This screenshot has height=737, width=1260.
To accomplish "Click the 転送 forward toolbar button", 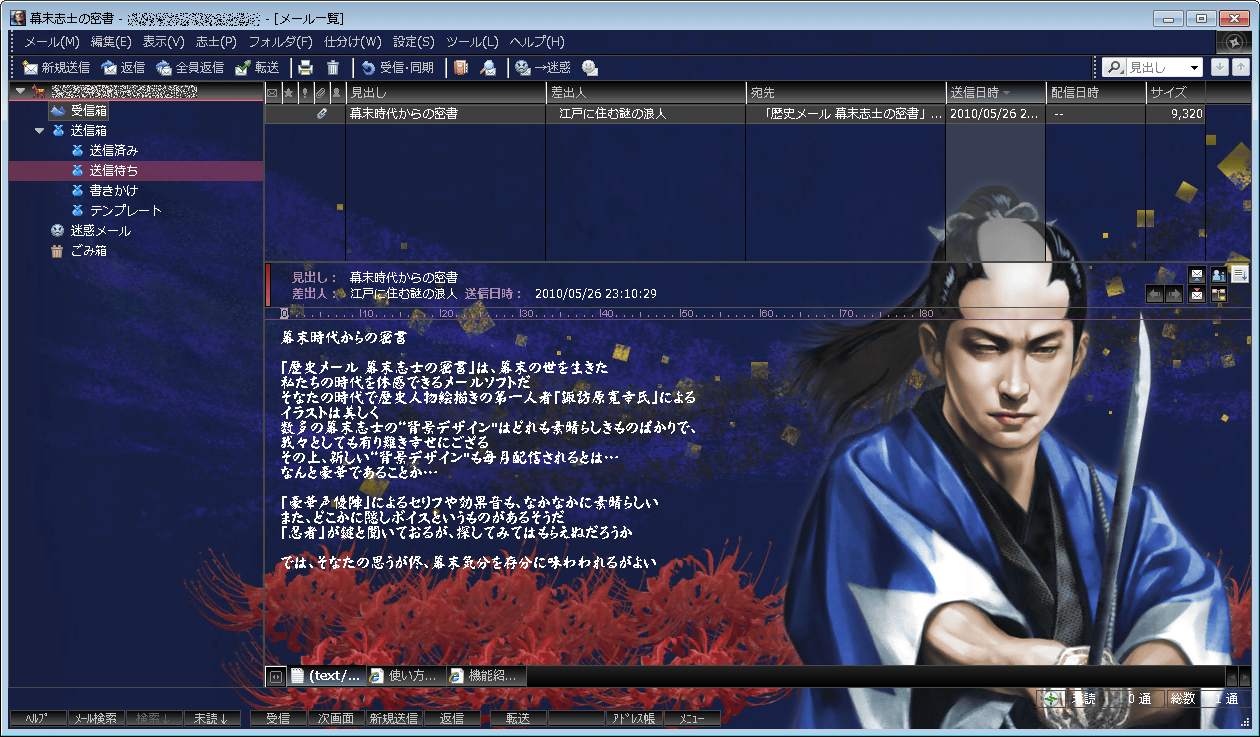I will (x=257, y=68).
